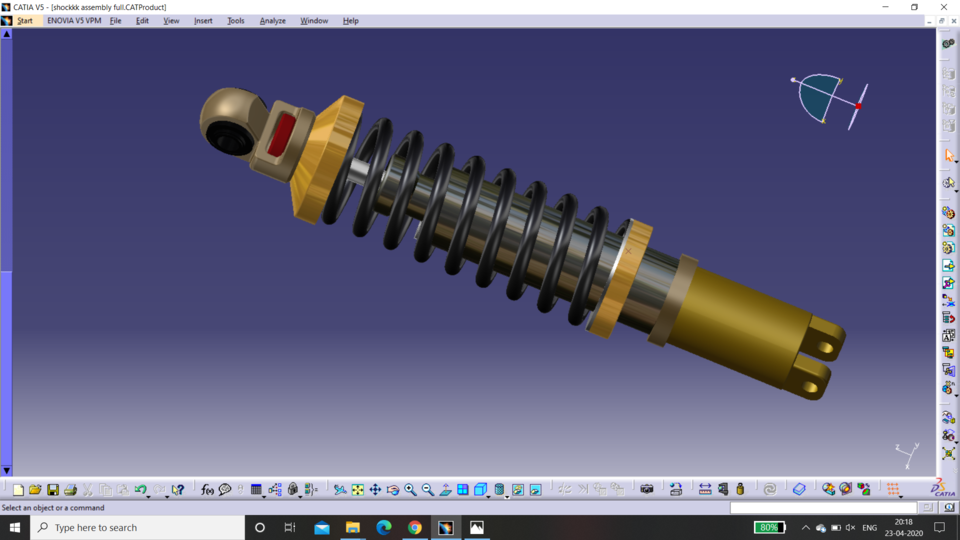Image resolution: width=960 pixels, height=540 pixels.
Task: Expand the view mode shading dropdown
Action: pos(507,496)
